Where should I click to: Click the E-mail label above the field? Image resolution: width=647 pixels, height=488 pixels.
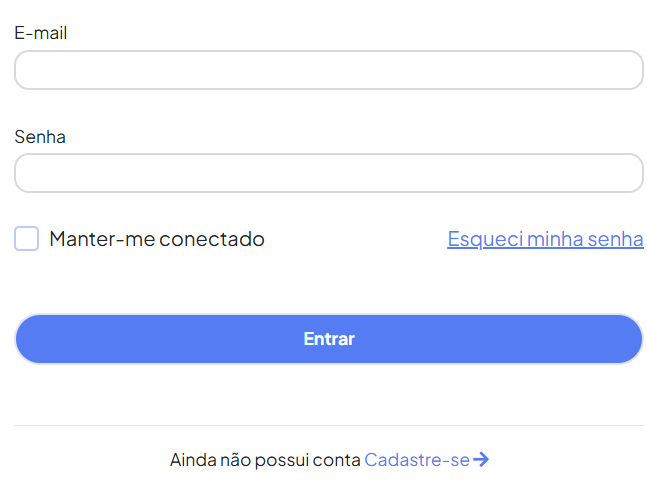tap(41, 33)
